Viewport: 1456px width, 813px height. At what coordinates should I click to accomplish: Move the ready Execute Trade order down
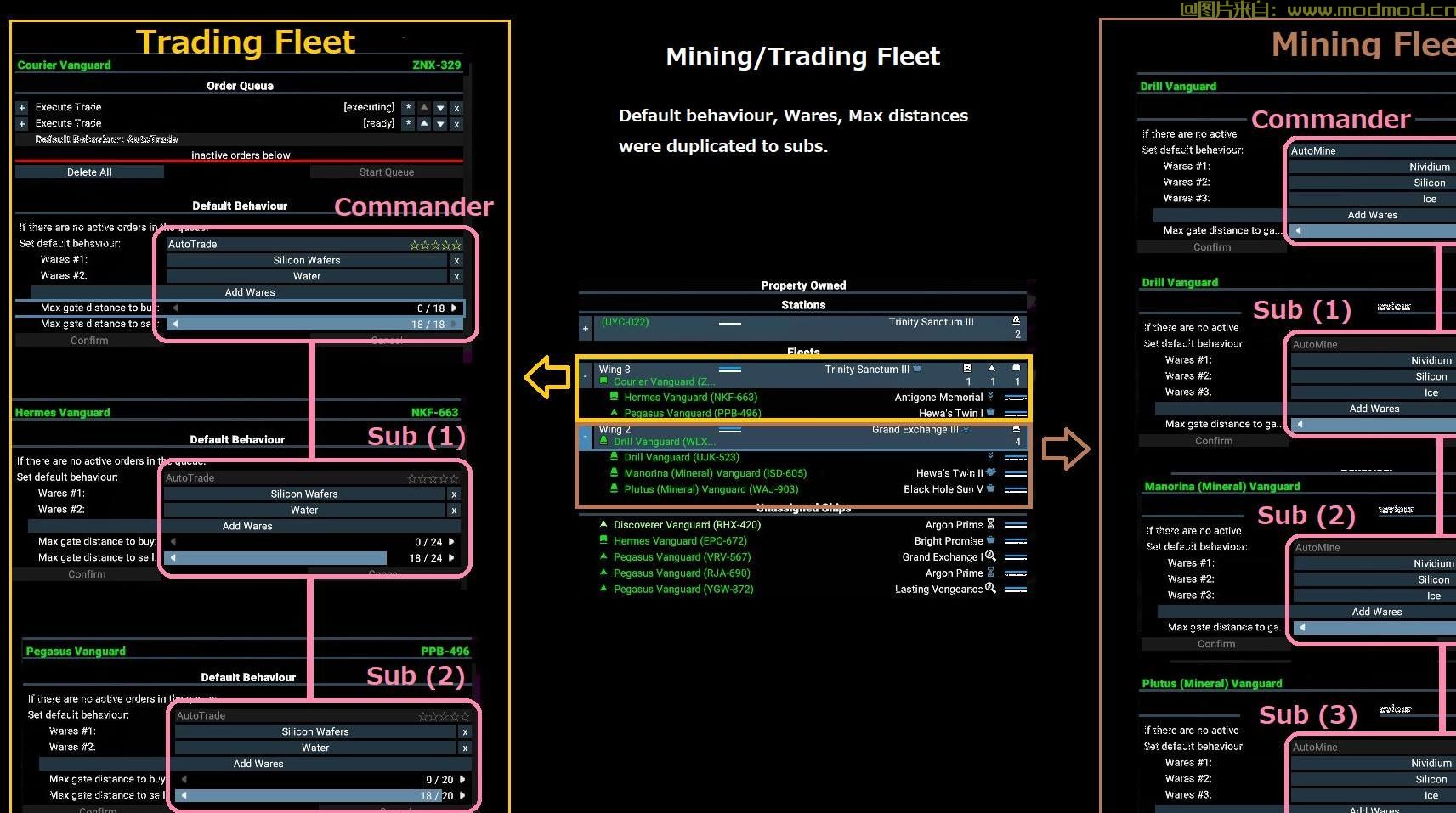tap(440, 124)
